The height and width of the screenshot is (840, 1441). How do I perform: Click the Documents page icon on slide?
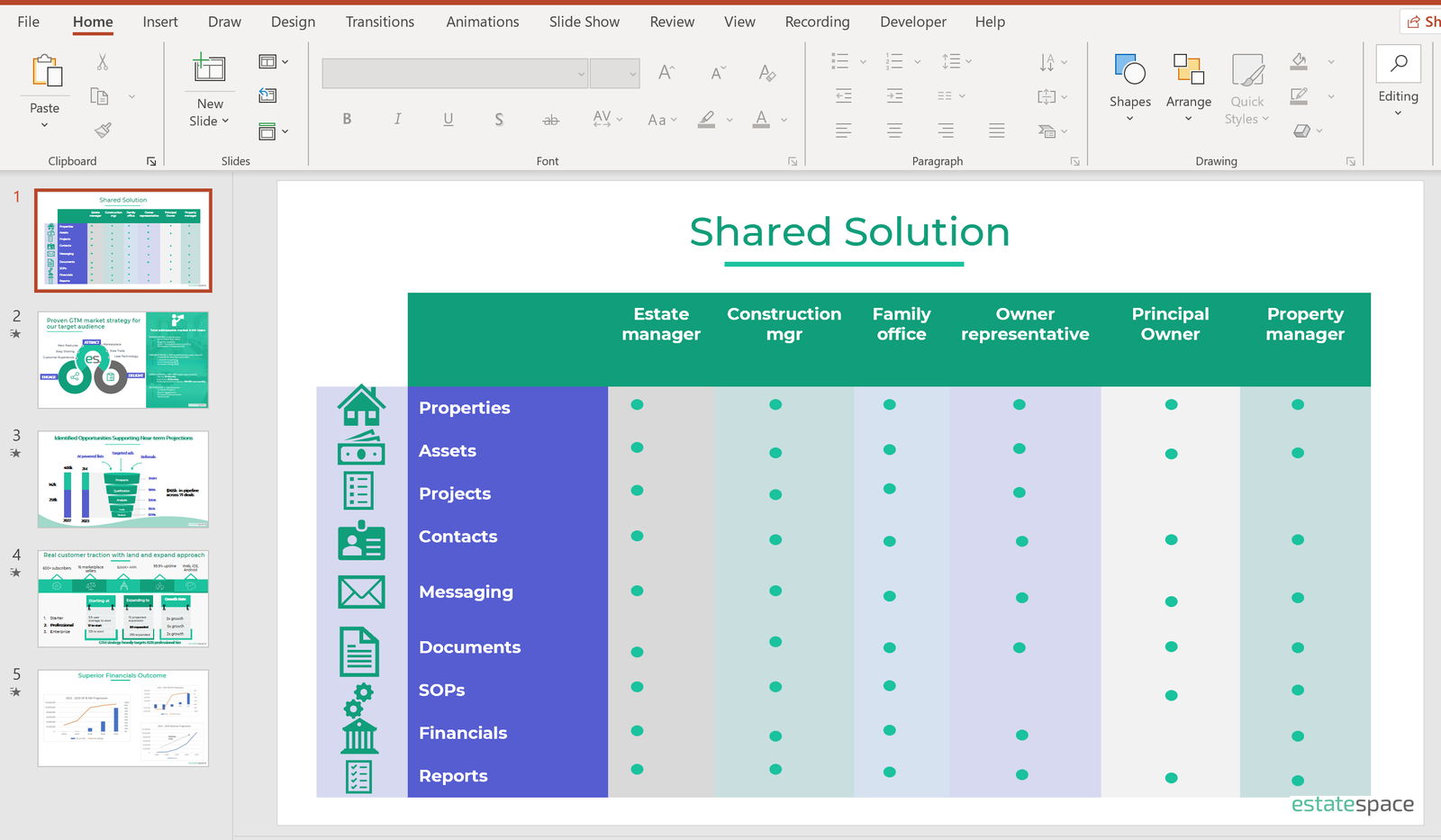[359, 652]
